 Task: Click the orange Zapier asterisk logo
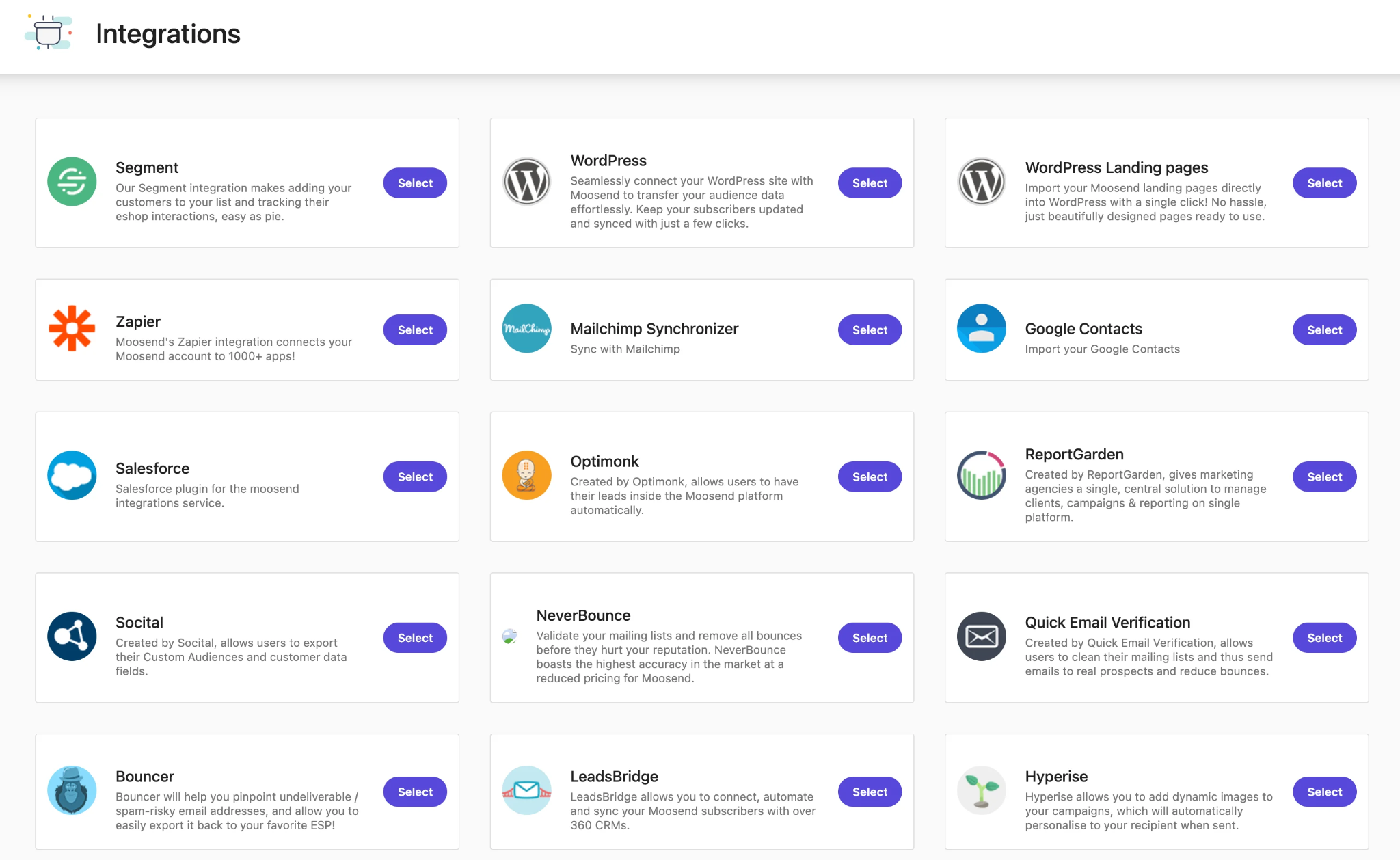click(x=72, y=329)
